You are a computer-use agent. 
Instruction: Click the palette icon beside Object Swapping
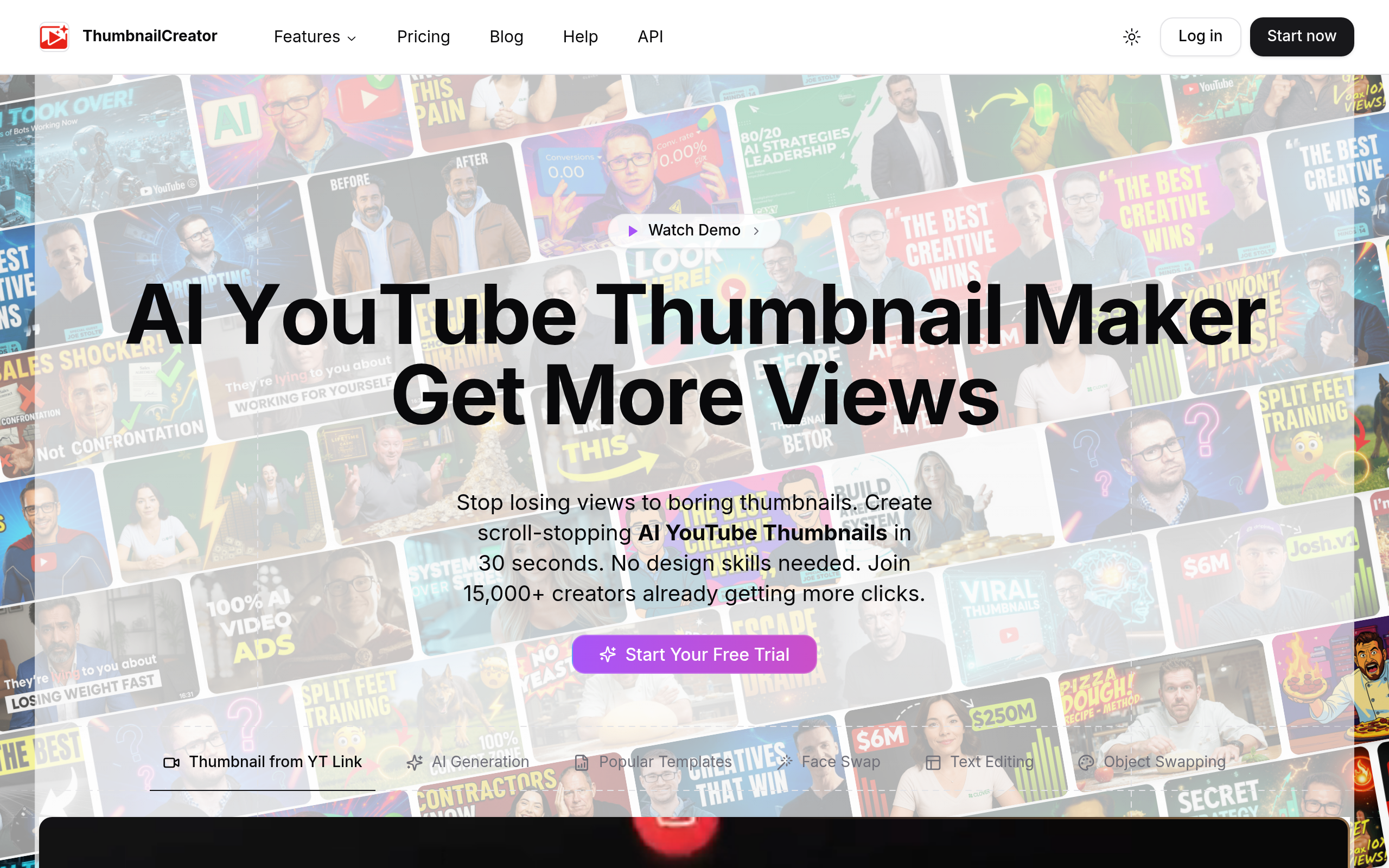[x=1086, y=762]
